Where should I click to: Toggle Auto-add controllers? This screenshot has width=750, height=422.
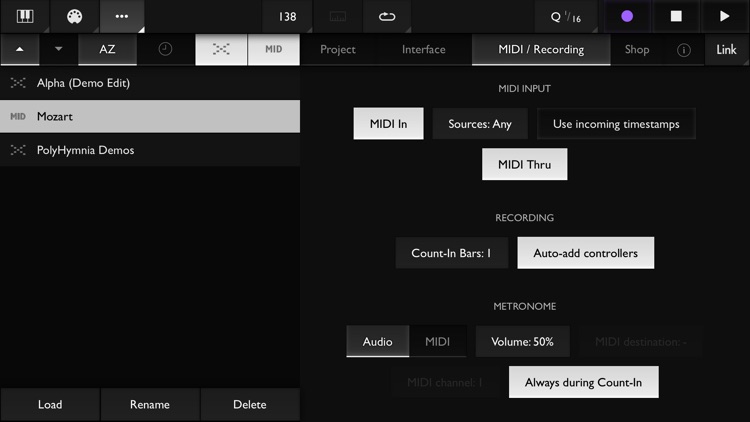coord(585,253)
